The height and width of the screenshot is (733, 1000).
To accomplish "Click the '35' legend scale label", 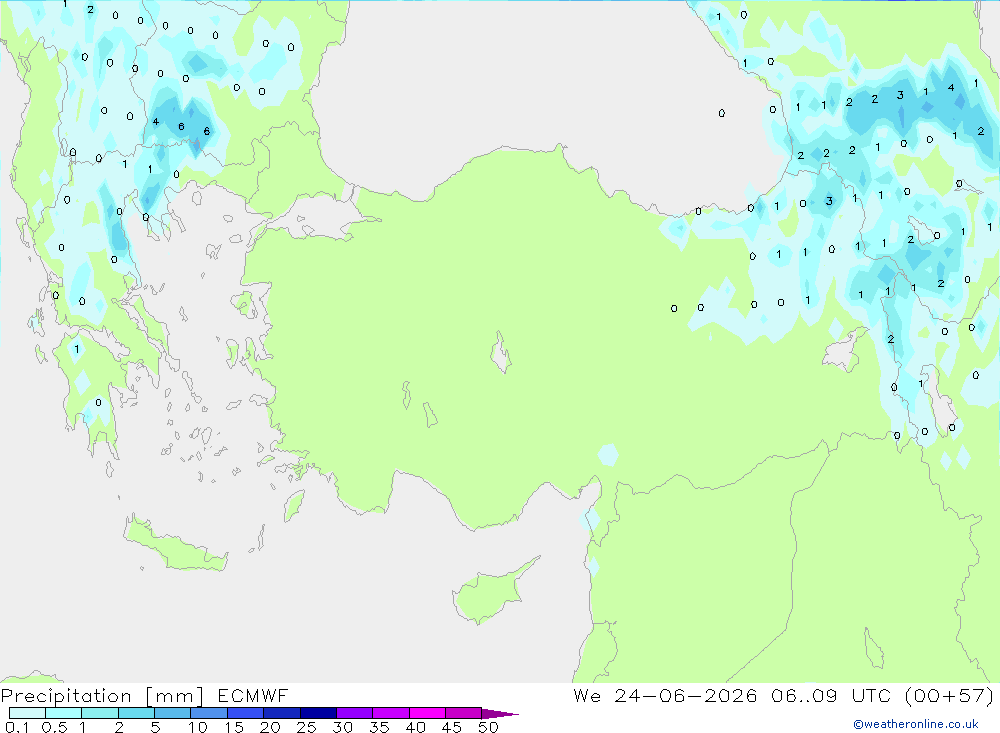I will [379, 727].
